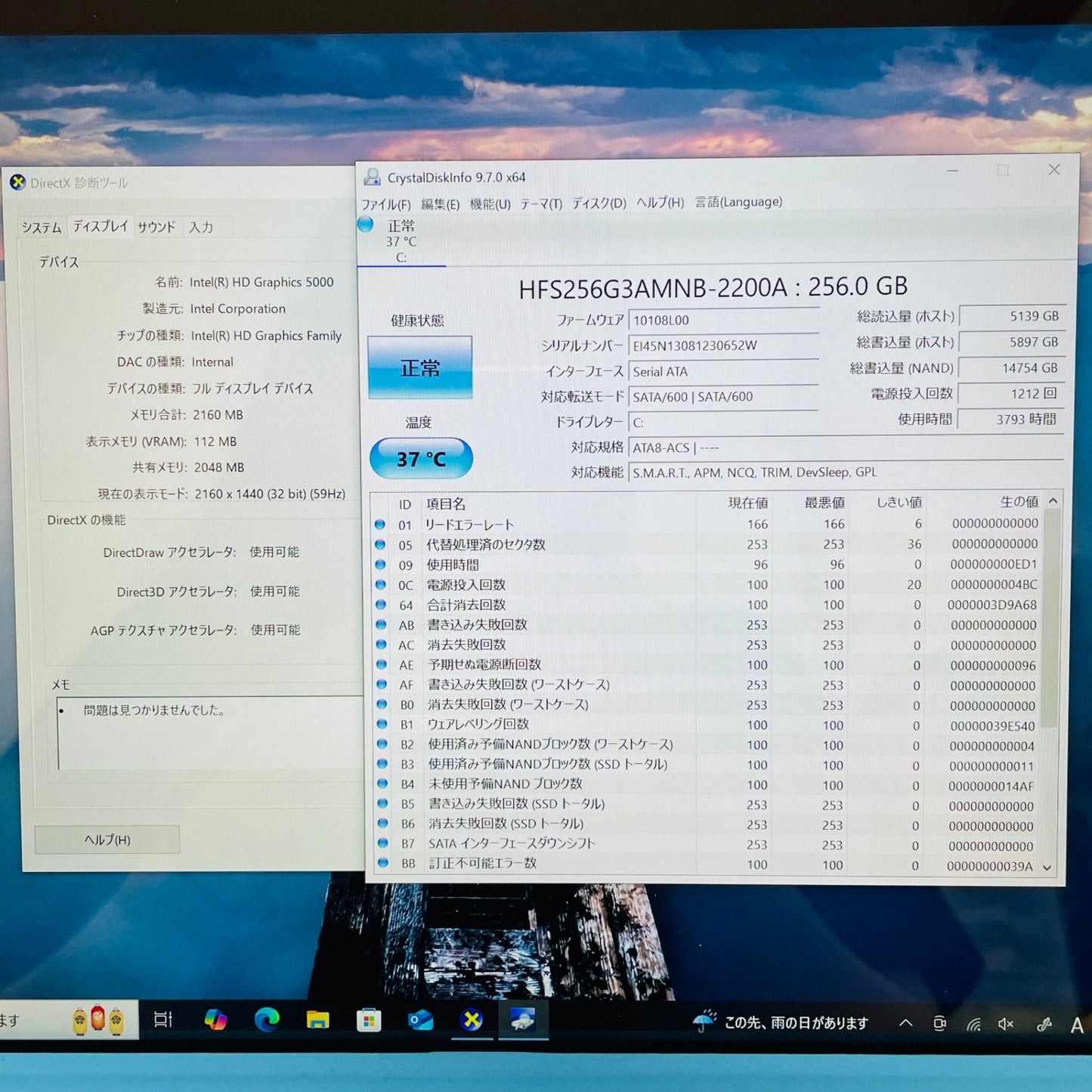Launch Copilot from the taskbar
Image resolution: width=1092 pixels, height=1092 pixels.
pyautogui.click(x=216, y=1019)
